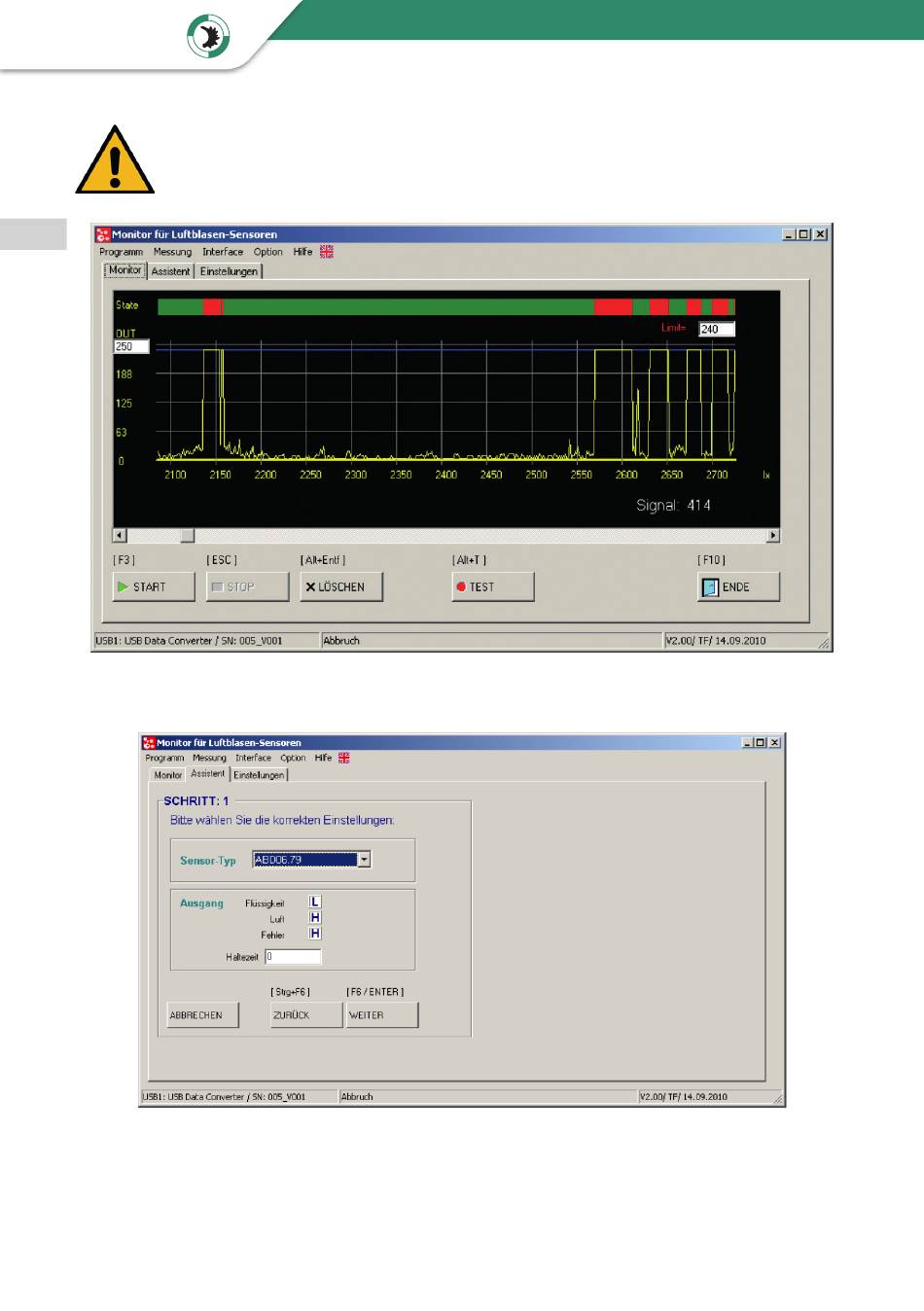Screen dimensions: 924x1311
Task: Click the SCHRITT: 1 heading
Action: click(196, 800)
